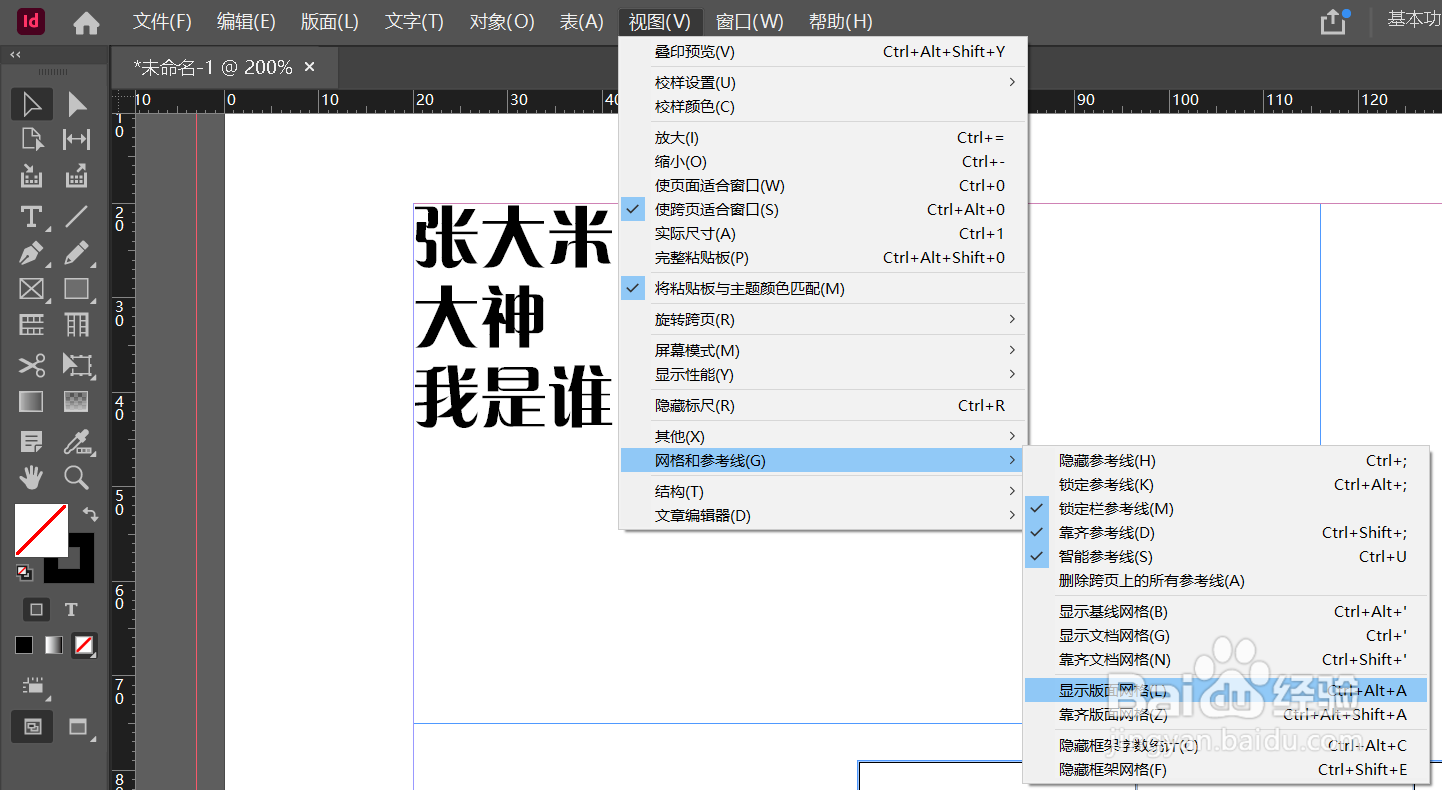Choose 叠印预览(V) menu item
1442x790 pixels.
point(824,52)
